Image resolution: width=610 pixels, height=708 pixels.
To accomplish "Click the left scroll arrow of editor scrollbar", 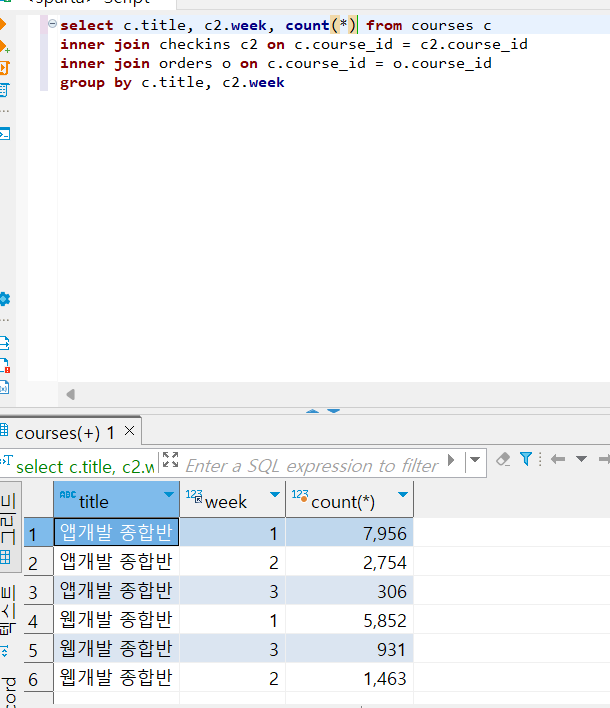I will (70, 395).
